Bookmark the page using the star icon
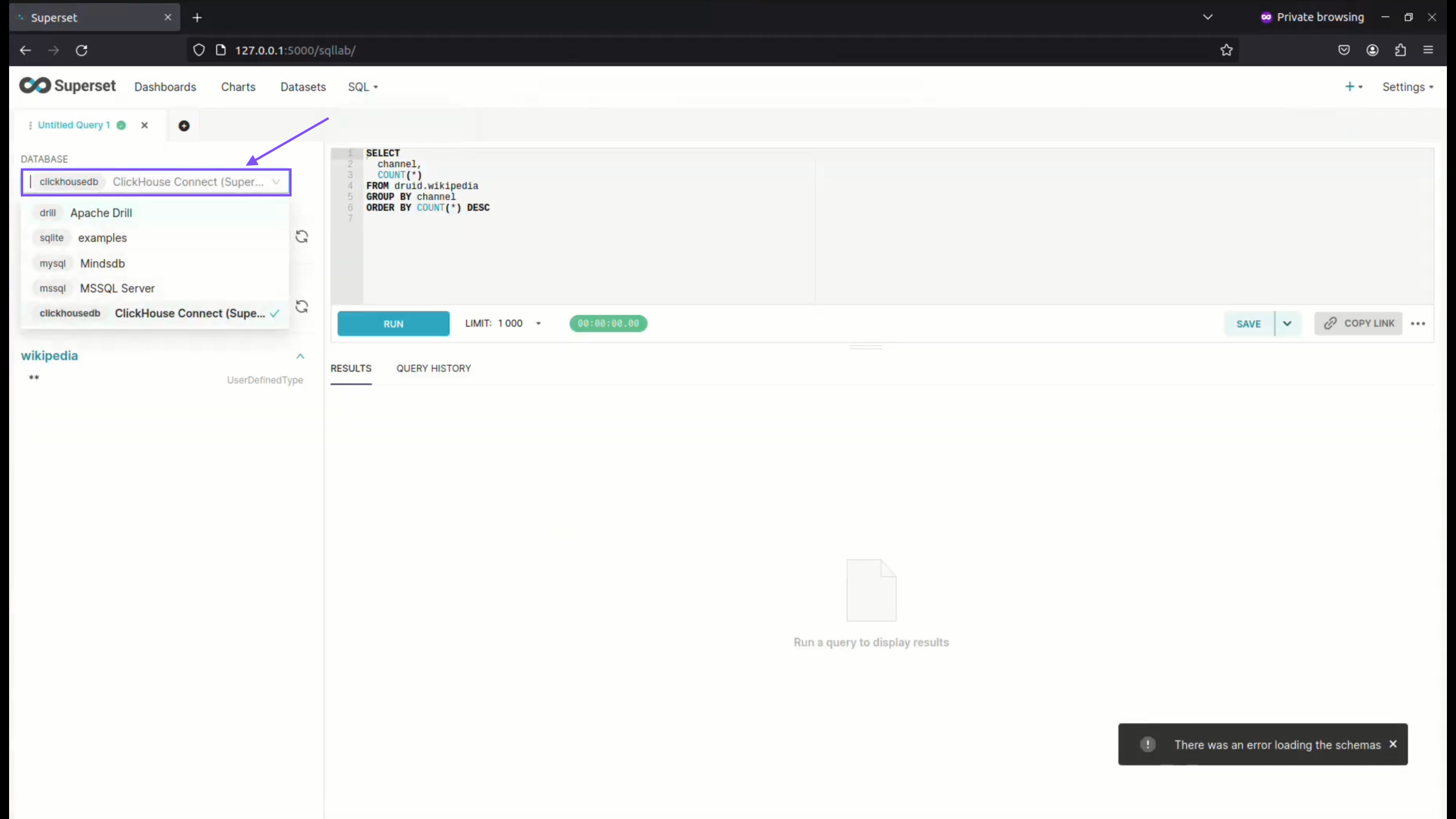Screen dimensions: 1456x819 pyautogui.click(x=1227, y=50)
